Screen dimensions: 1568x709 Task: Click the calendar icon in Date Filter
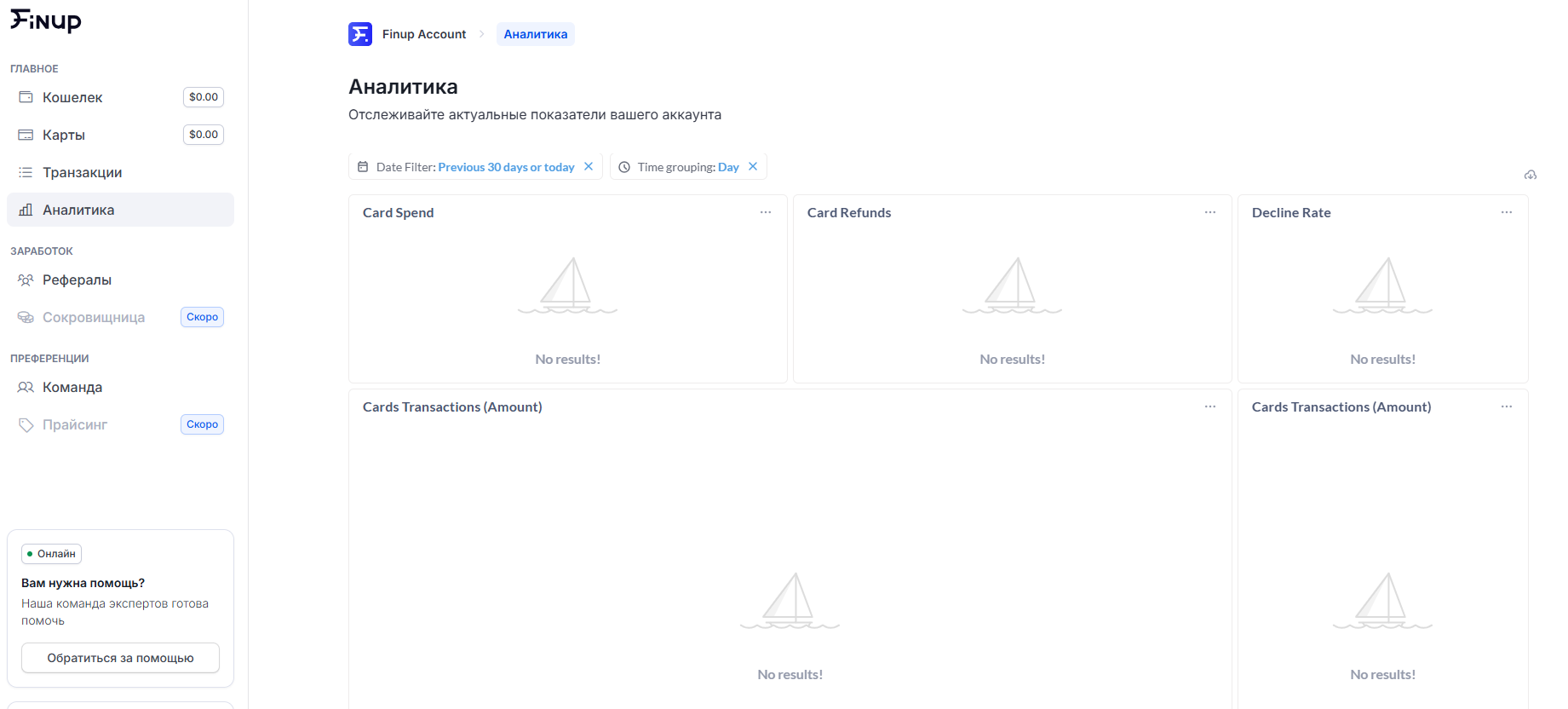click(363, 167)
